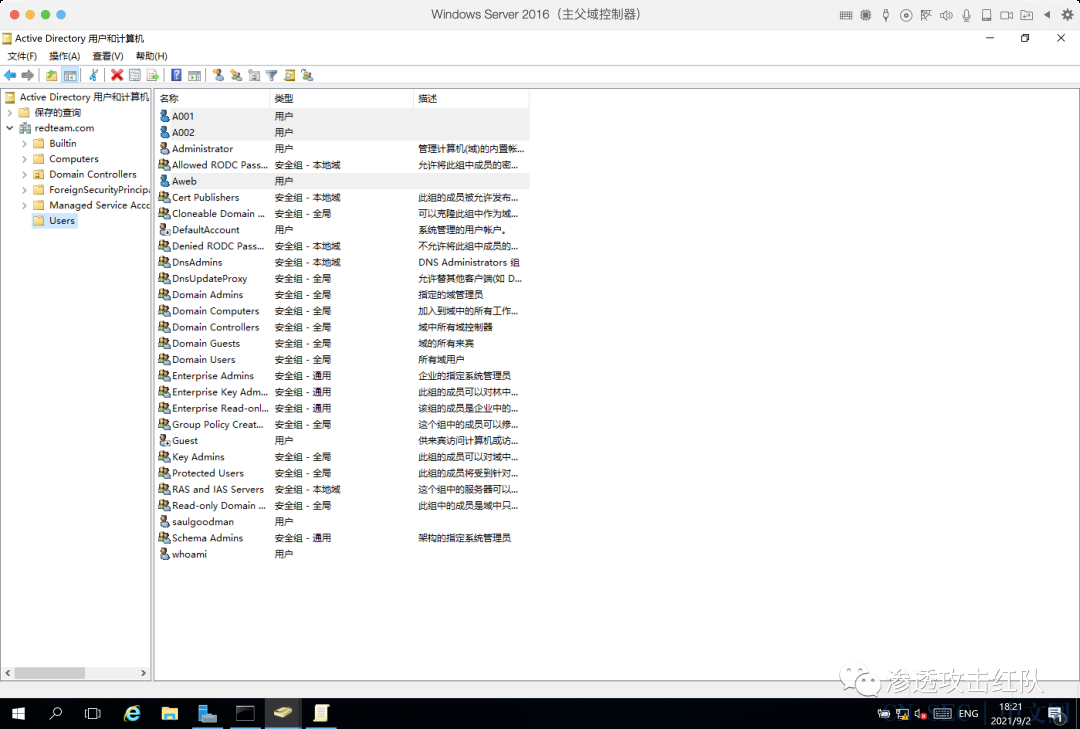Select the Domain Admins group entry

[x=207, y=295]
